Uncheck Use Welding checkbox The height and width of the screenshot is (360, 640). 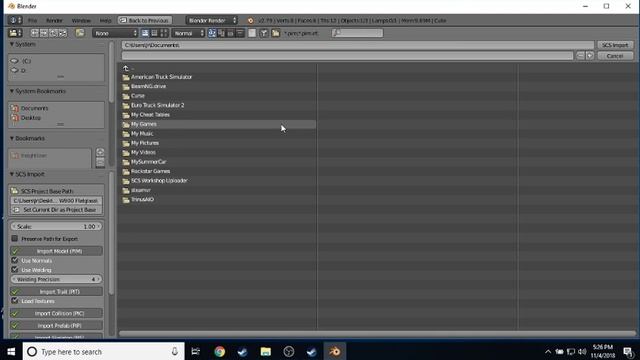tap(15, 269)
